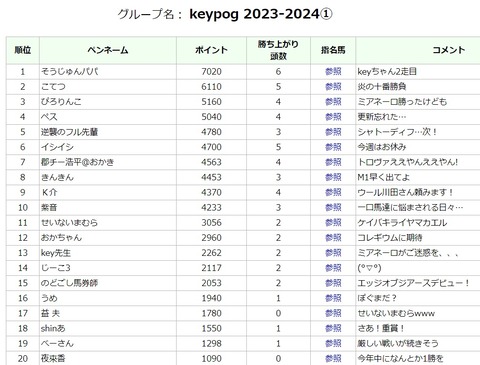Image resolution: width=480 pixels, height=365 pixels.
Task: Click the comment コレギウムに期待
Action: coord(390,238)
